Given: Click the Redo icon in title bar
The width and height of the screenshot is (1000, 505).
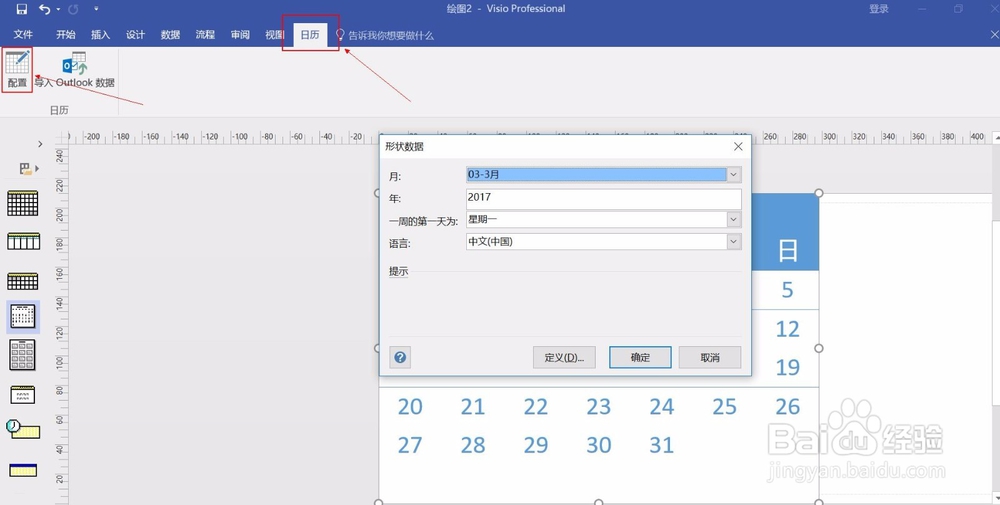Looking at the screenshot, I should (x=73, y=9).
